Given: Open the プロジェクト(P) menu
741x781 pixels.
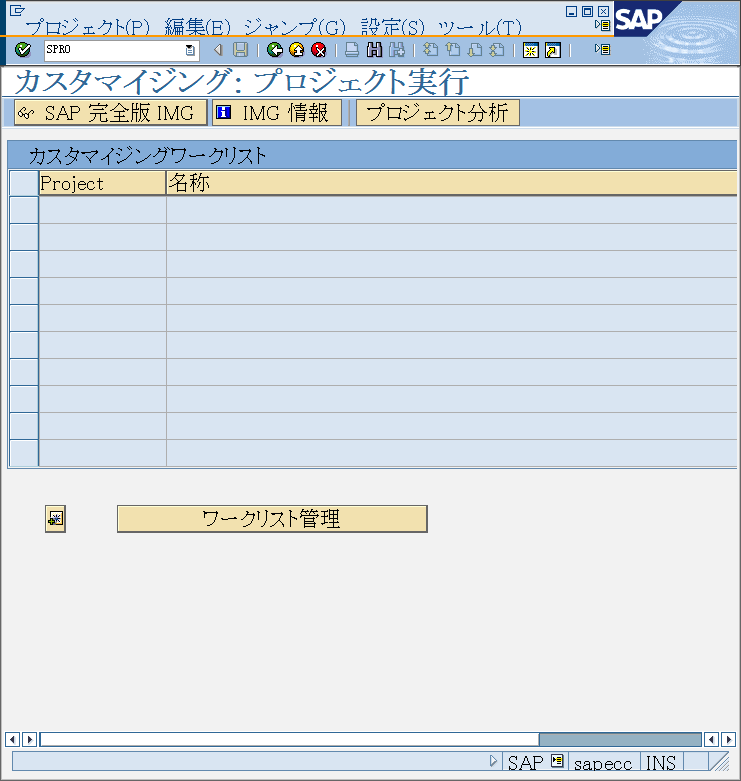Looking at the screenshot, I should coord(87,27).
